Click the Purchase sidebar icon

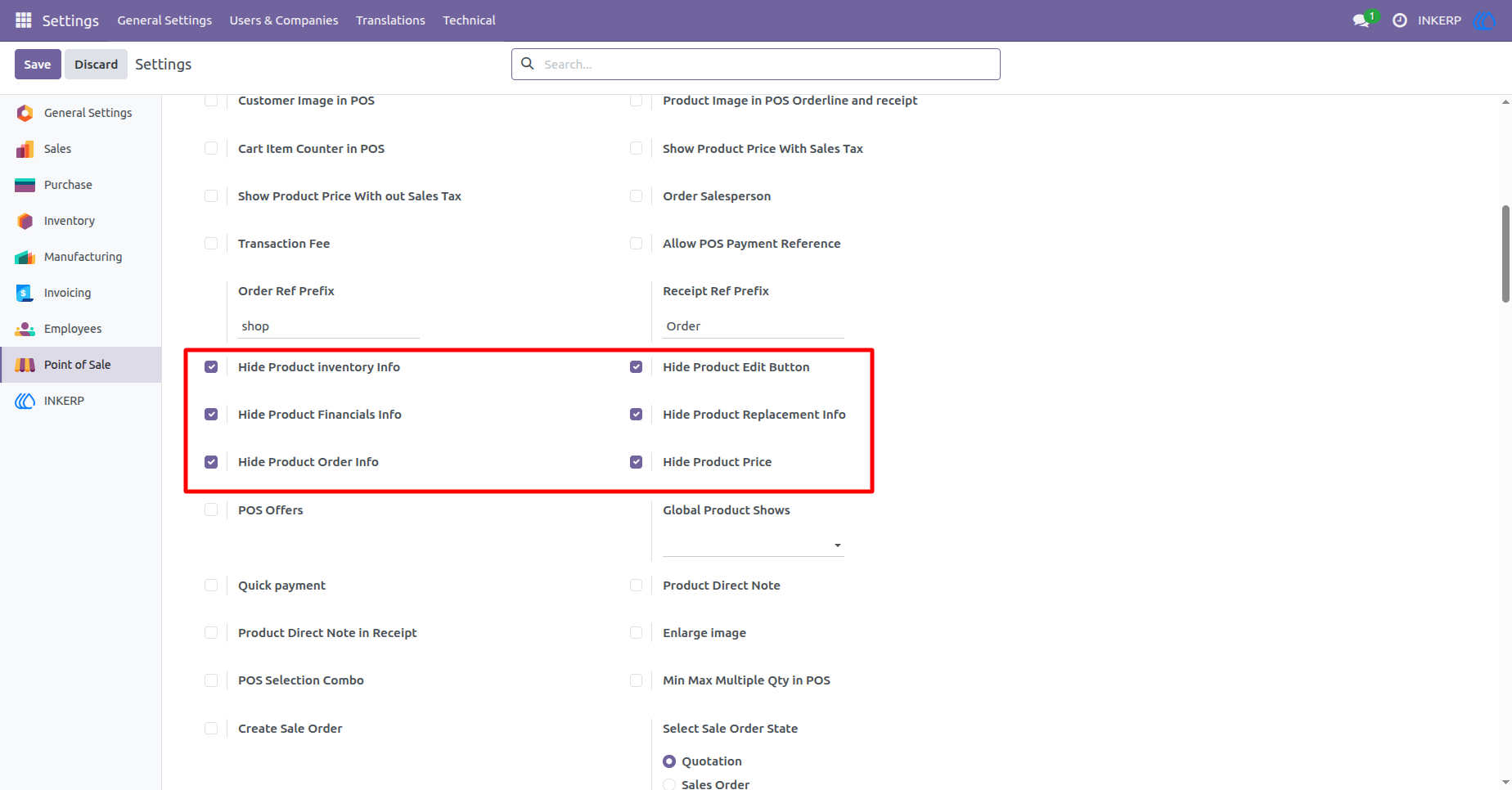click(x=25, y=185)
